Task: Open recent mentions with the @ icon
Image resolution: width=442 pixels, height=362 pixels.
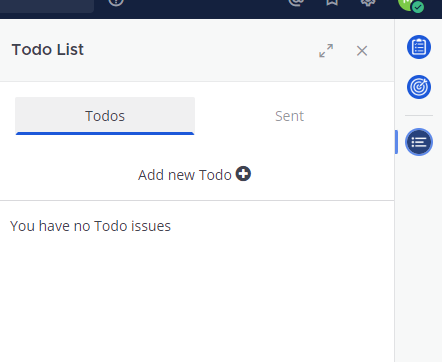Action: coord(296,2)
